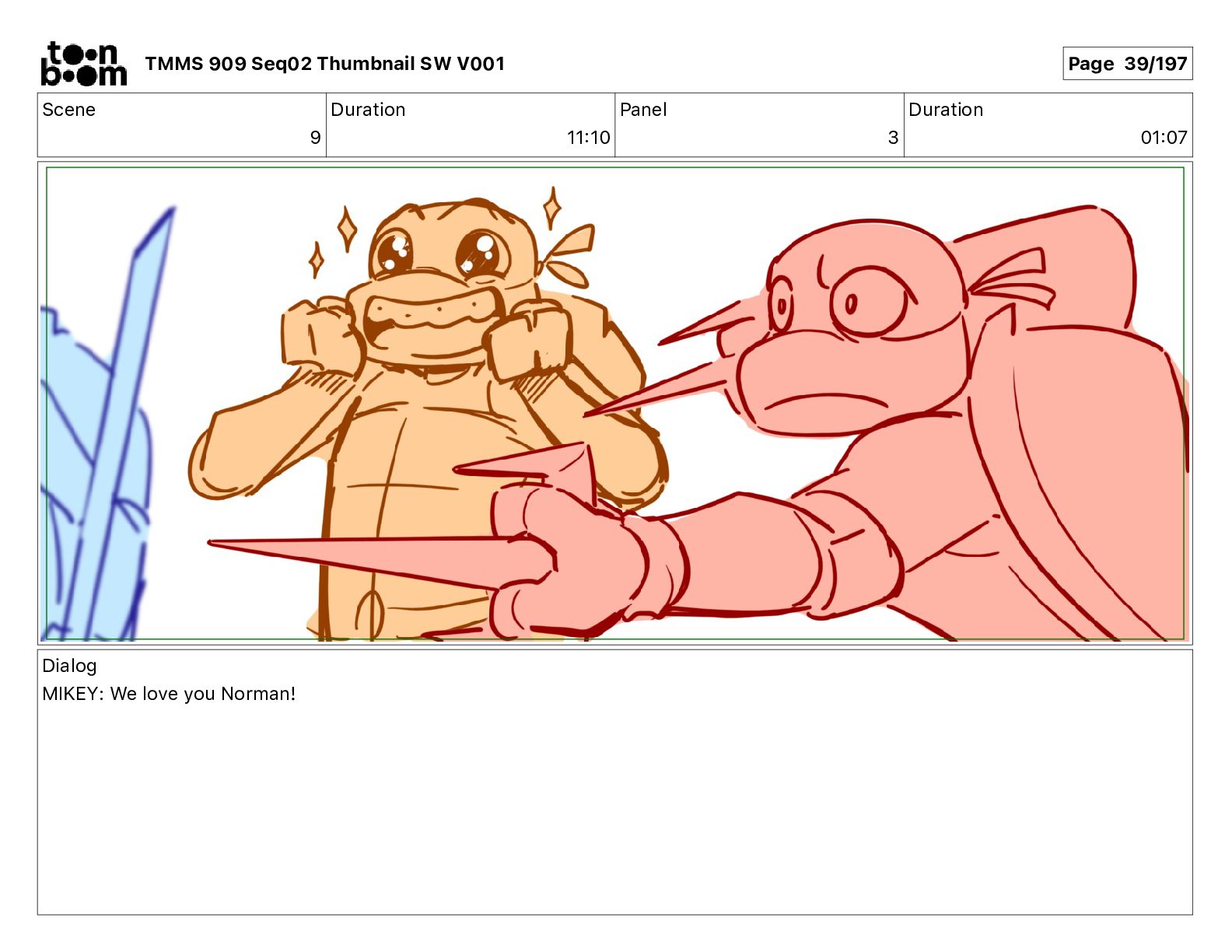Select the dialog line 'MIKEY: We love you Norman!'
This screenshot has width=1232, height=952.
(169, 694)
